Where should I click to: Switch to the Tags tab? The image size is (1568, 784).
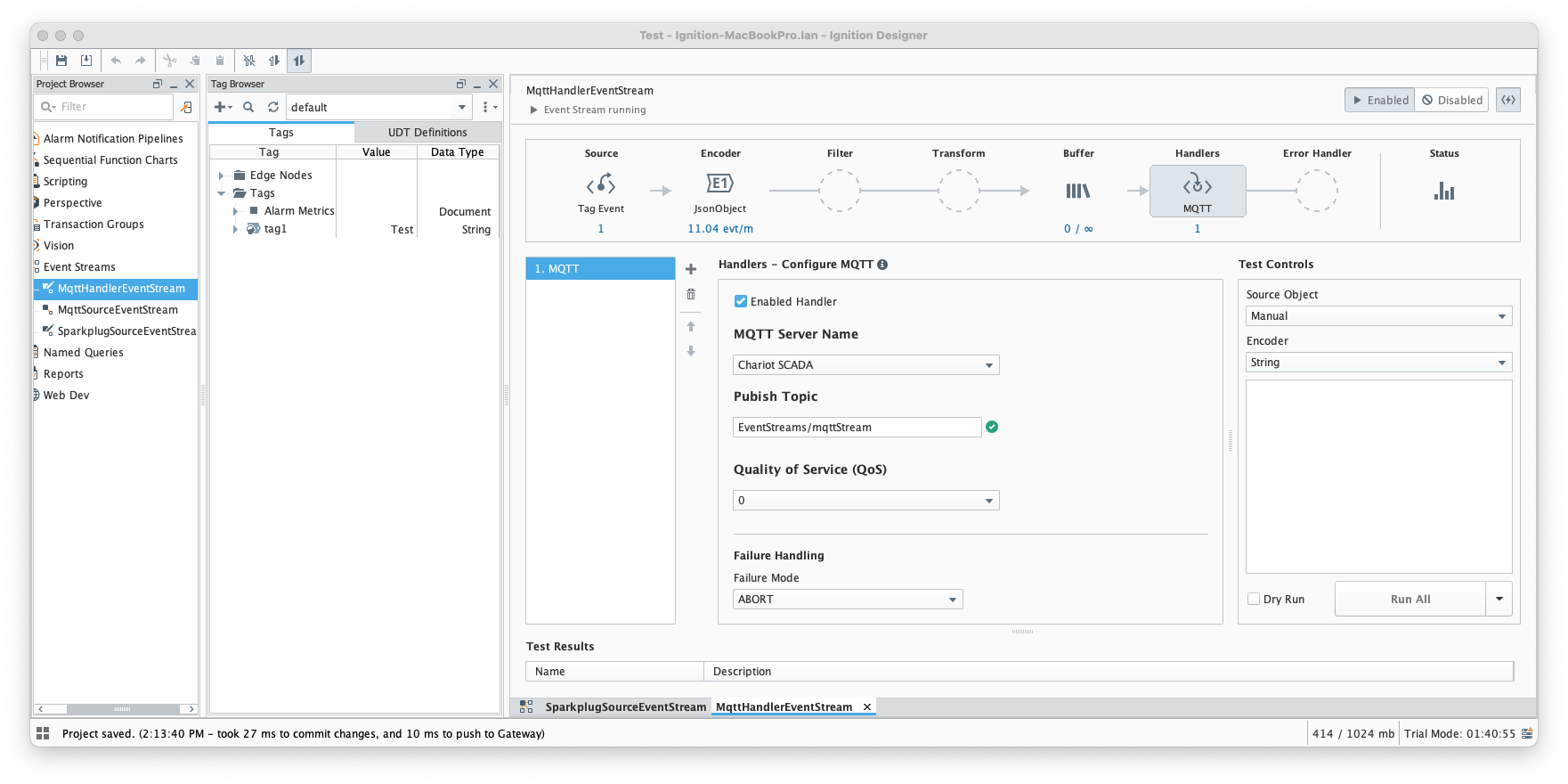point(281,132)
